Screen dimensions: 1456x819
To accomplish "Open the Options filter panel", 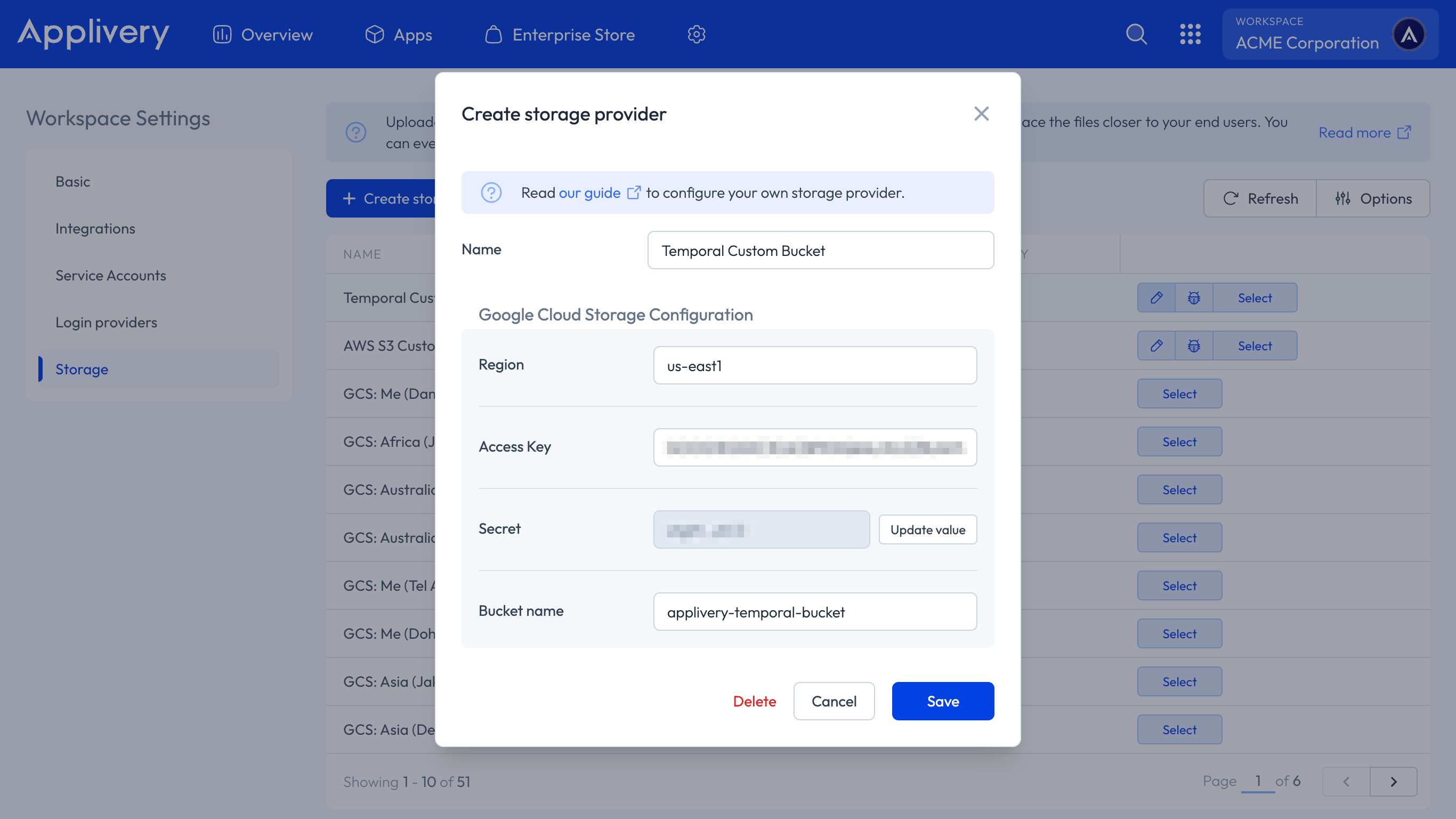I will [1373, 198].
